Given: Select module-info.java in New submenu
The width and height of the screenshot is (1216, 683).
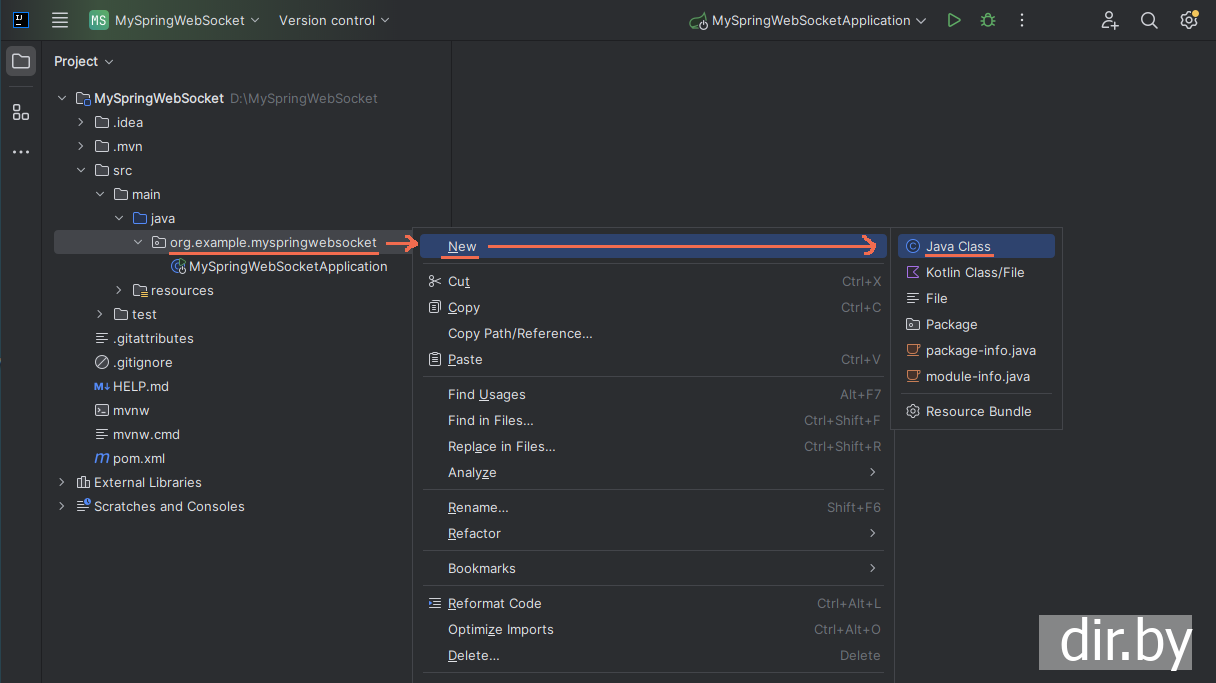Looking at the screenshot, I should click(976, 376).
